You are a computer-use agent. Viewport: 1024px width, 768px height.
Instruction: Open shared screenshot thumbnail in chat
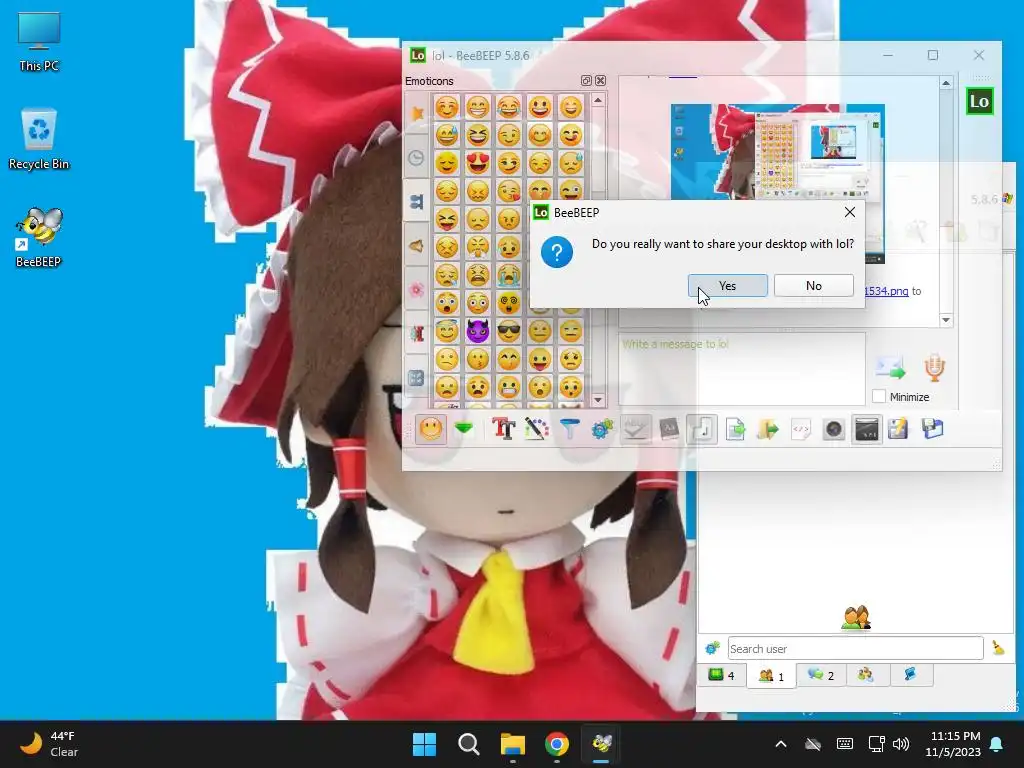pos(777,183)
